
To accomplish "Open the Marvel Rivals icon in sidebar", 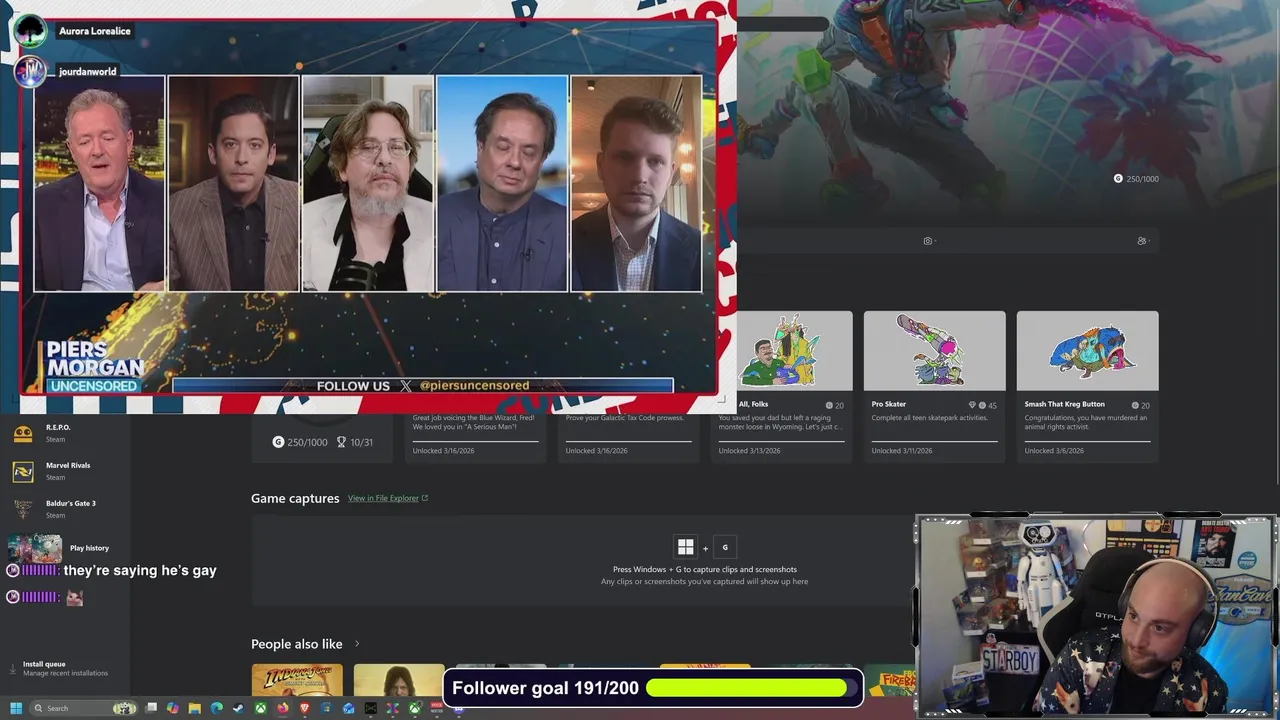I will (23, 471).
